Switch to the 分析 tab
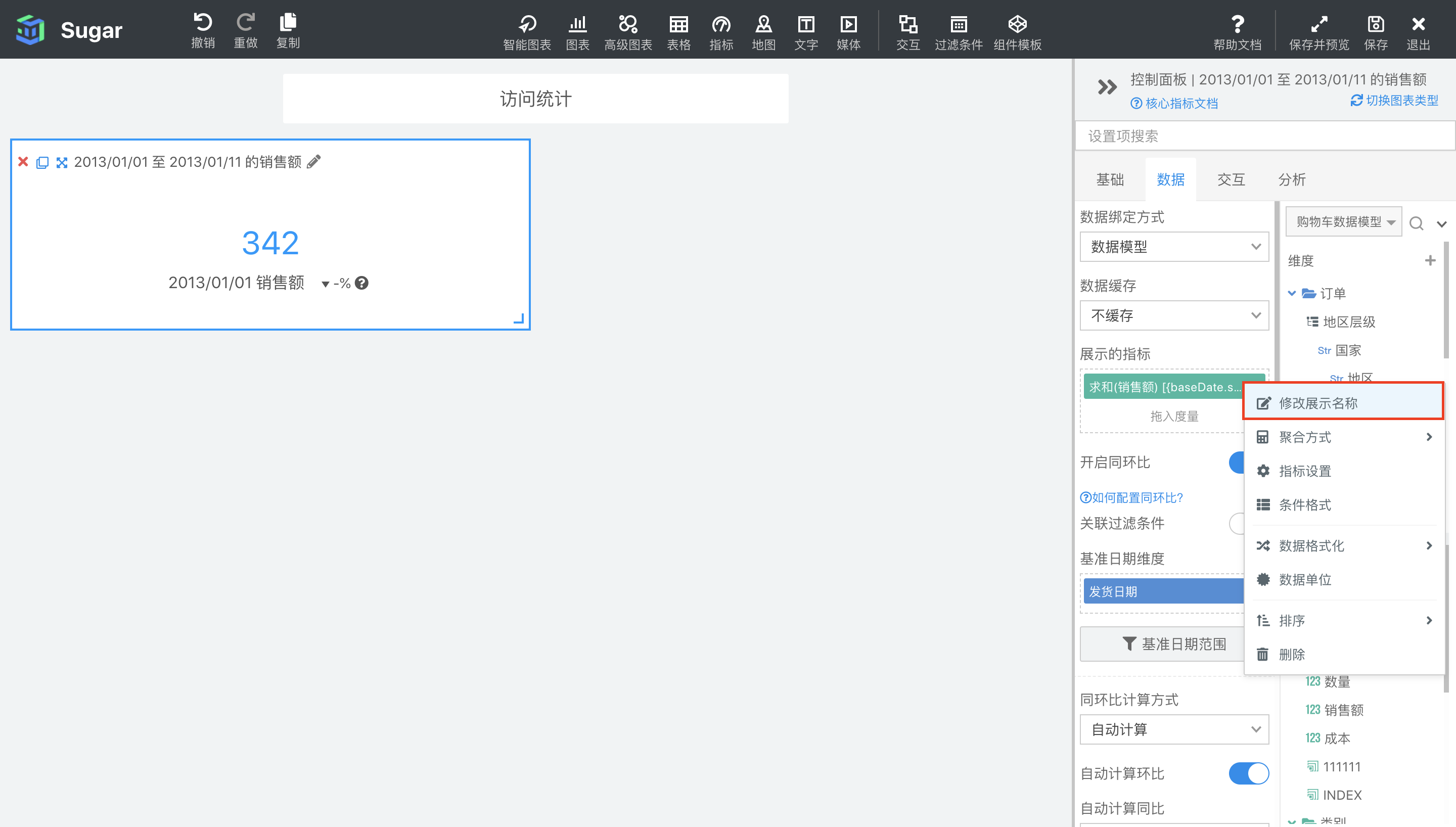The width and height of the screenshot is (1456, 827). (x=1292, y=179)
